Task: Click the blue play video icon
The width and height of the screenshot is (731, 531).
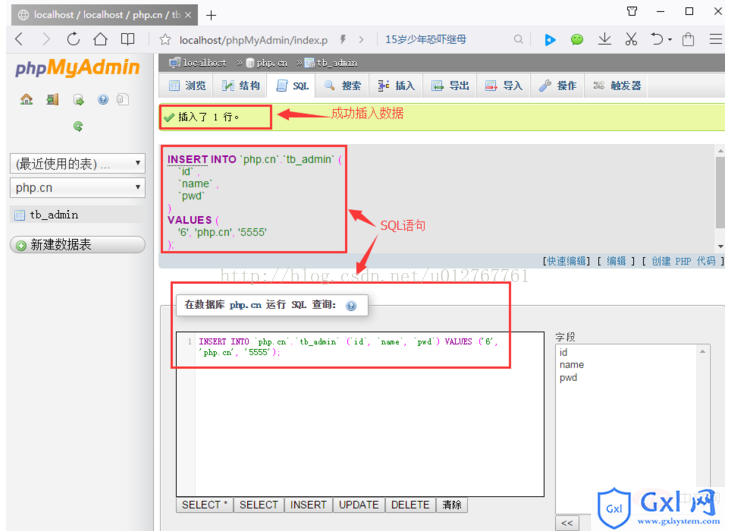Action: pyautogui.click(x=550, y=40)
